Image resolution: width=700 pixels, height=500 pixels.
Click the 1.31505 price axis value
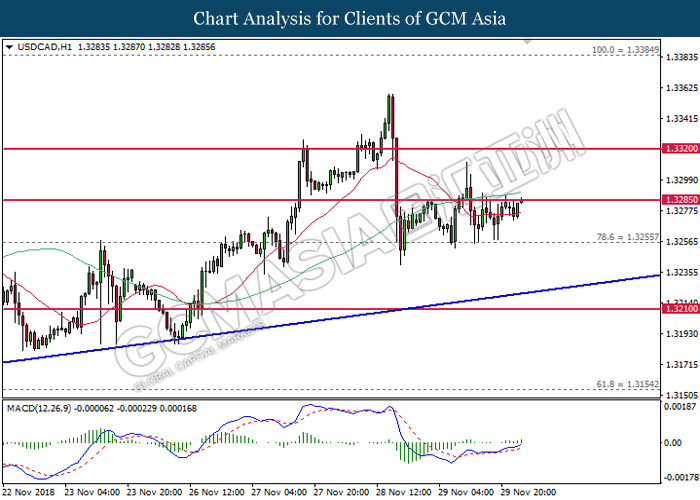pos(682,396)
